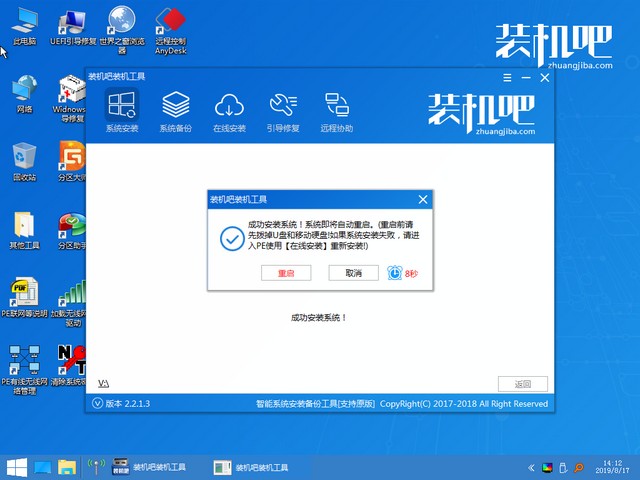Close the 装机吧装机工具 success dialog
The image size is (640, 480).
click(423, 199)
